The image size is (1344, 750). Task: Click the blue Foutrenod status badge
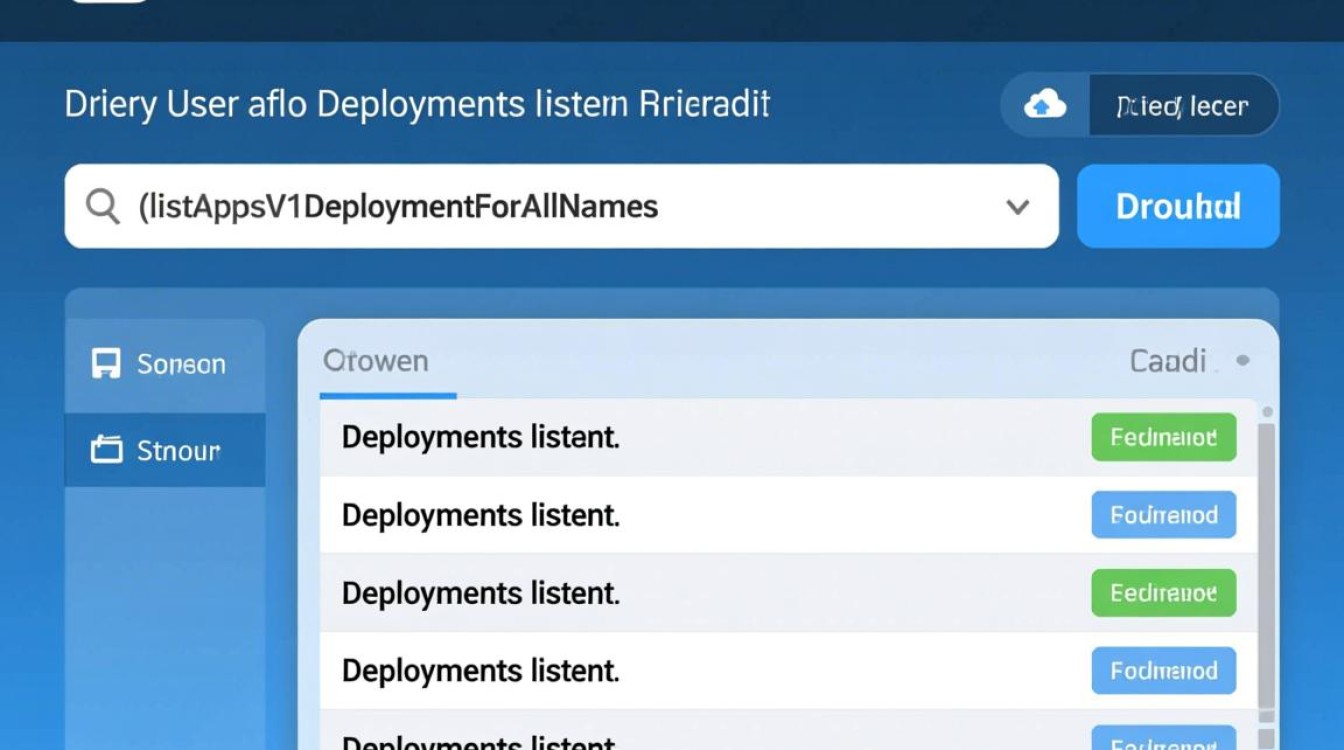coord(1163,515)
